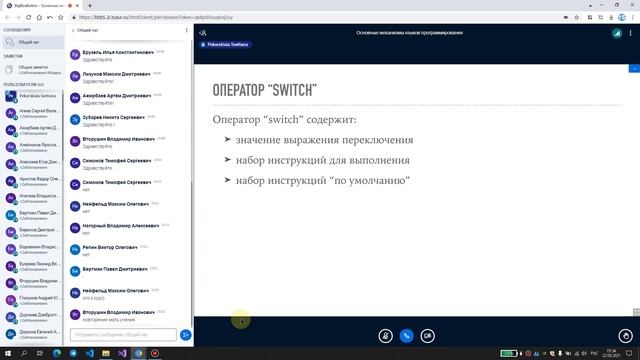The height and width of the screenshot is (360, 640).
Task: Open Microsoft Edge from taskbar
Action: point(57,353)
